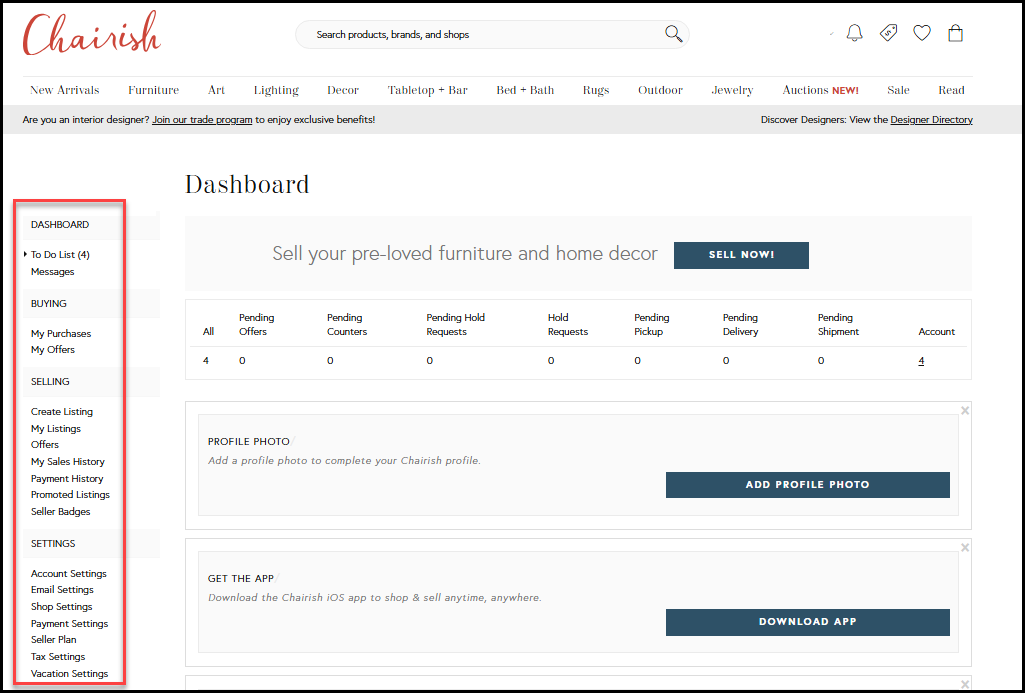
Task: Dismiss the Profile Photo card
Action: pyautogui.click(x=965, y=411)
